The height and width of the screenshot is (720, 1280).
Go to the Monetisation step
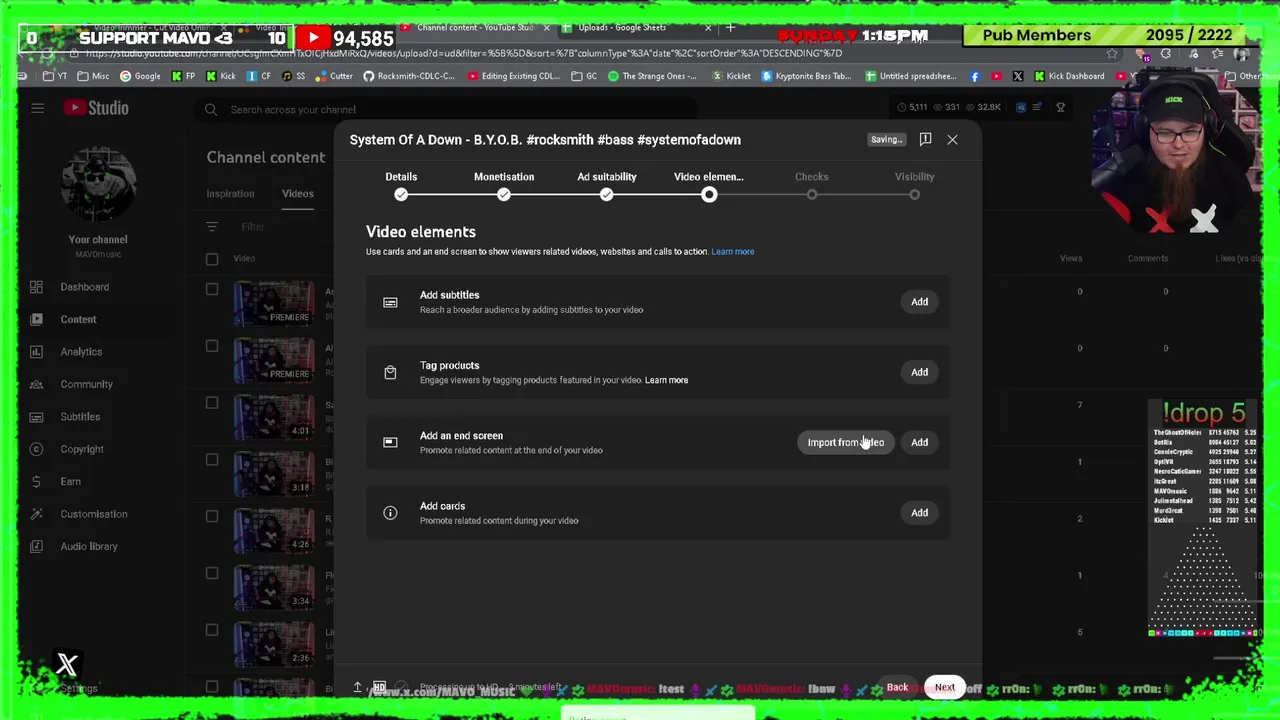504,185
